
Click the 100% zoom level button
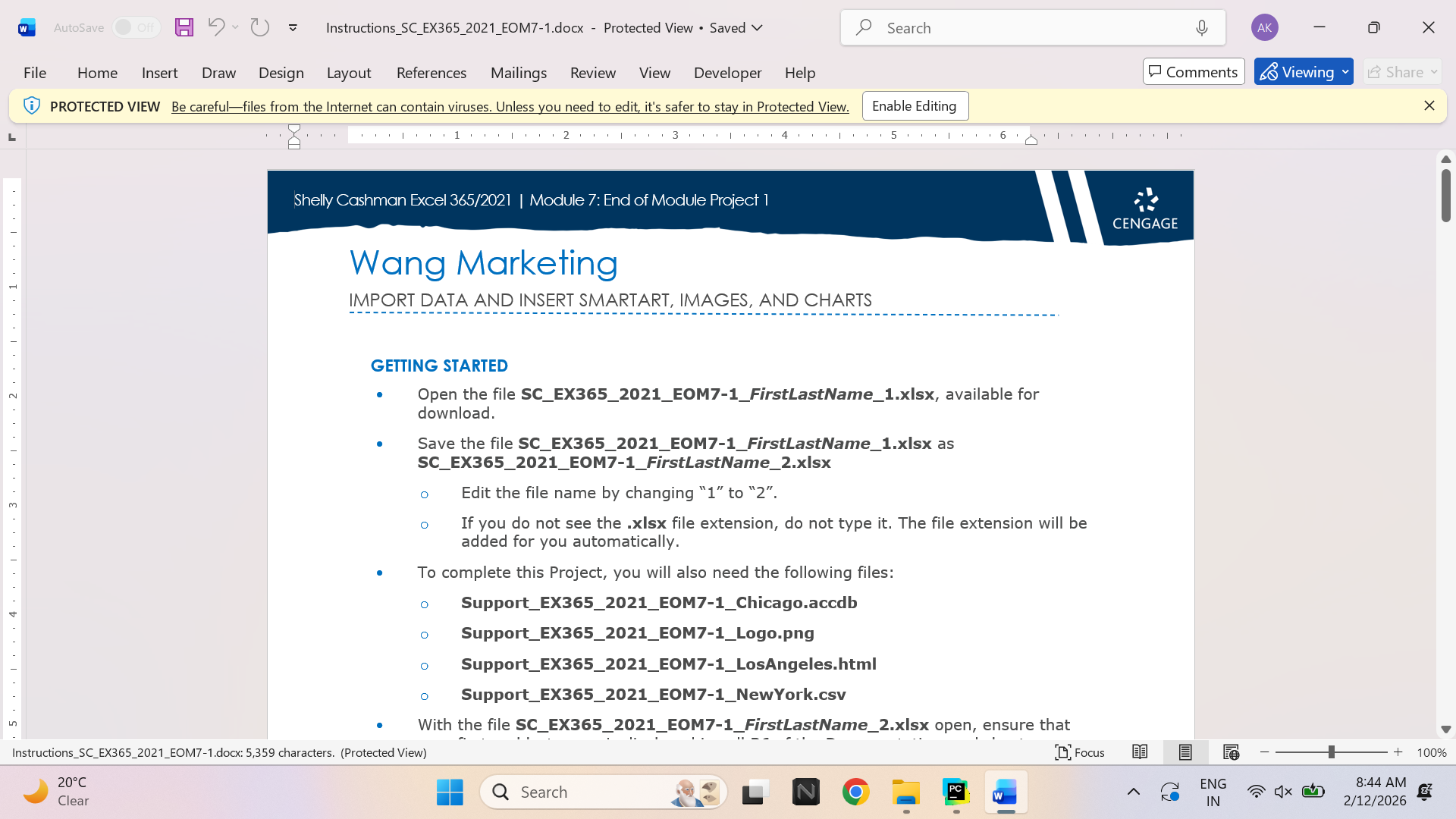1432,753
